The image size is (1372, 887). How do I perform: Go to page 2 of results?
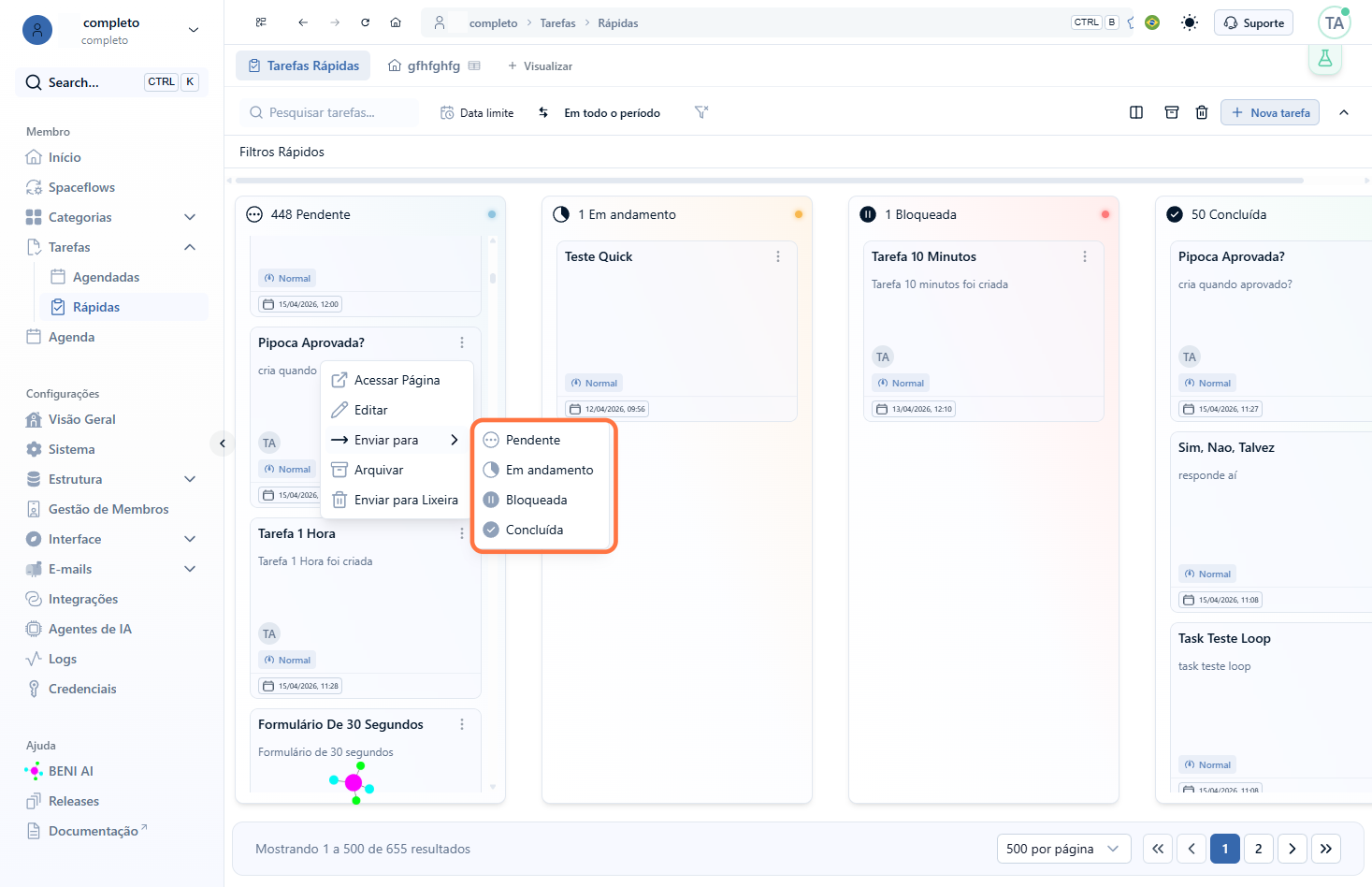[1259, 849]
